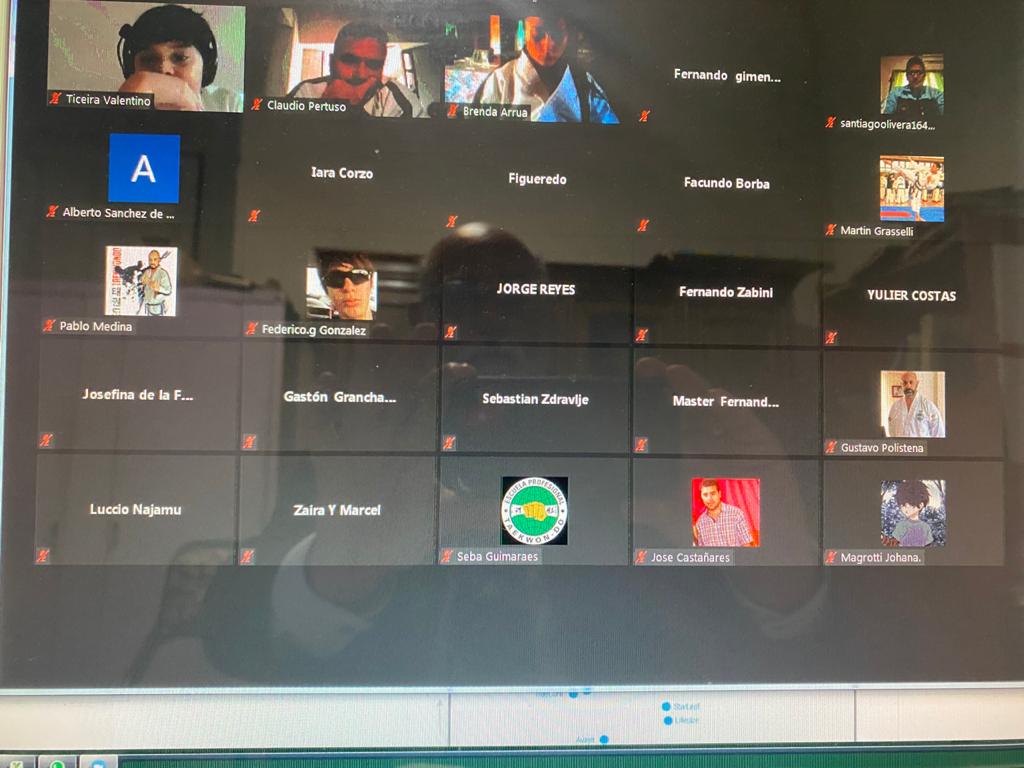Click muted mic icon next to Magrotti Johana

(830, 557)
